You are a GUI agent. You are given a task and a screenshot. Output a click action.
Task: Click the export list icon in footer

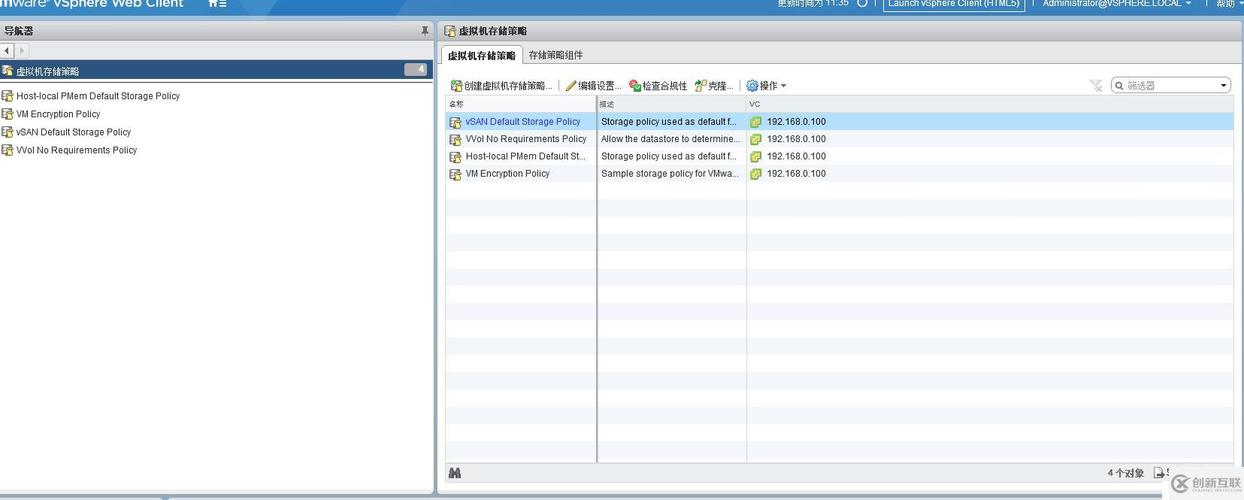tap(1159, 473)
